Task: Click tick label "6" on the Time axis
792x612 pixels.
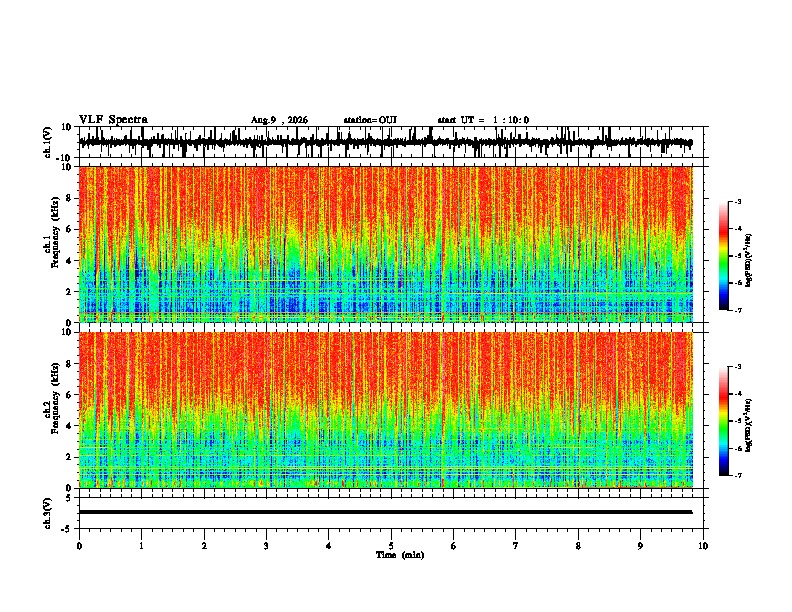Action: (454, 546)
